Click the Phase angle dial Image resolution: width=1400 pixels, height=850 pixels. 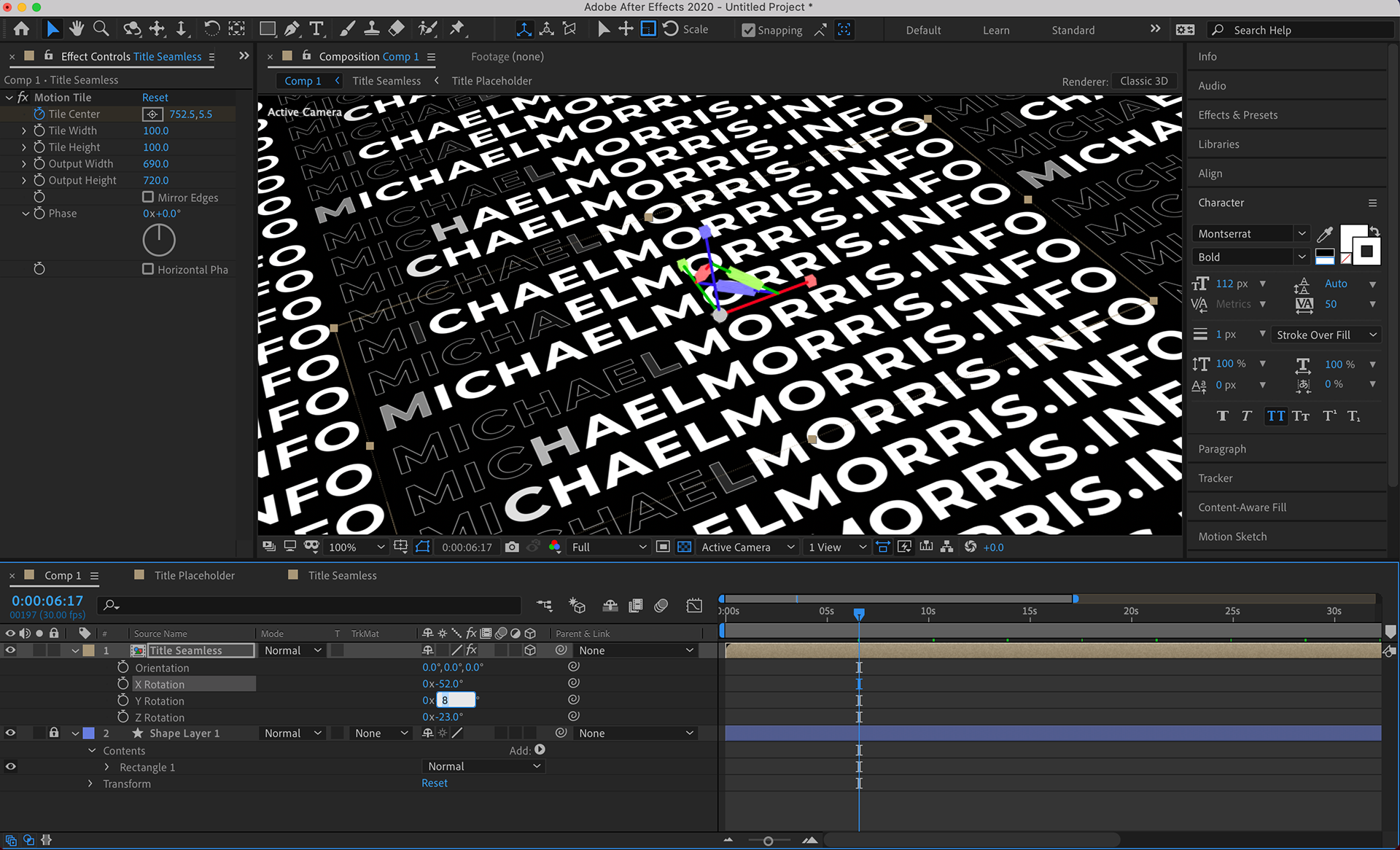pyautogui.click(x=159, y=240)
